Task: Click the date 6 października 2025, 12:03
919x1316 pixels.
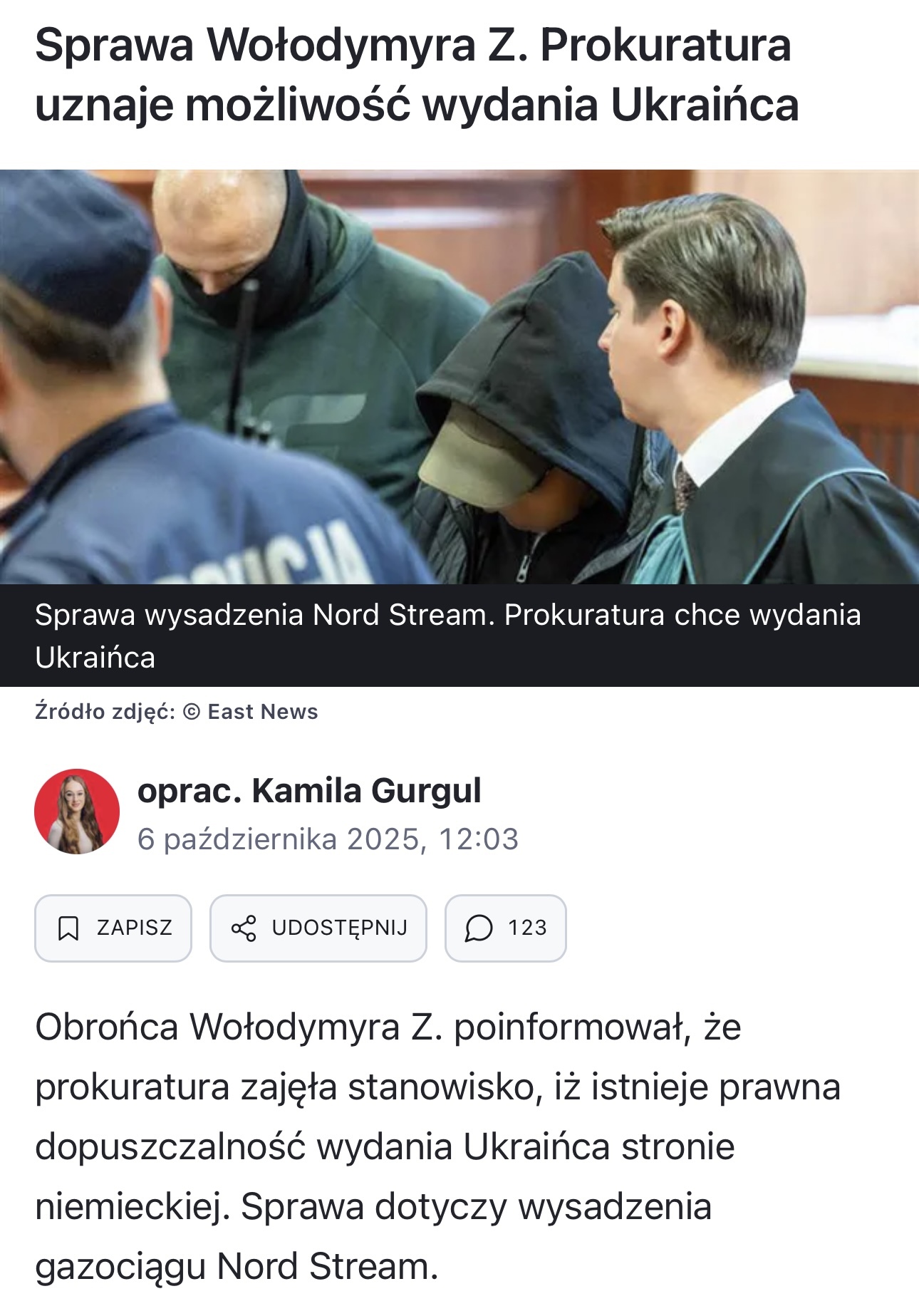Action: (x=328, y=839)
